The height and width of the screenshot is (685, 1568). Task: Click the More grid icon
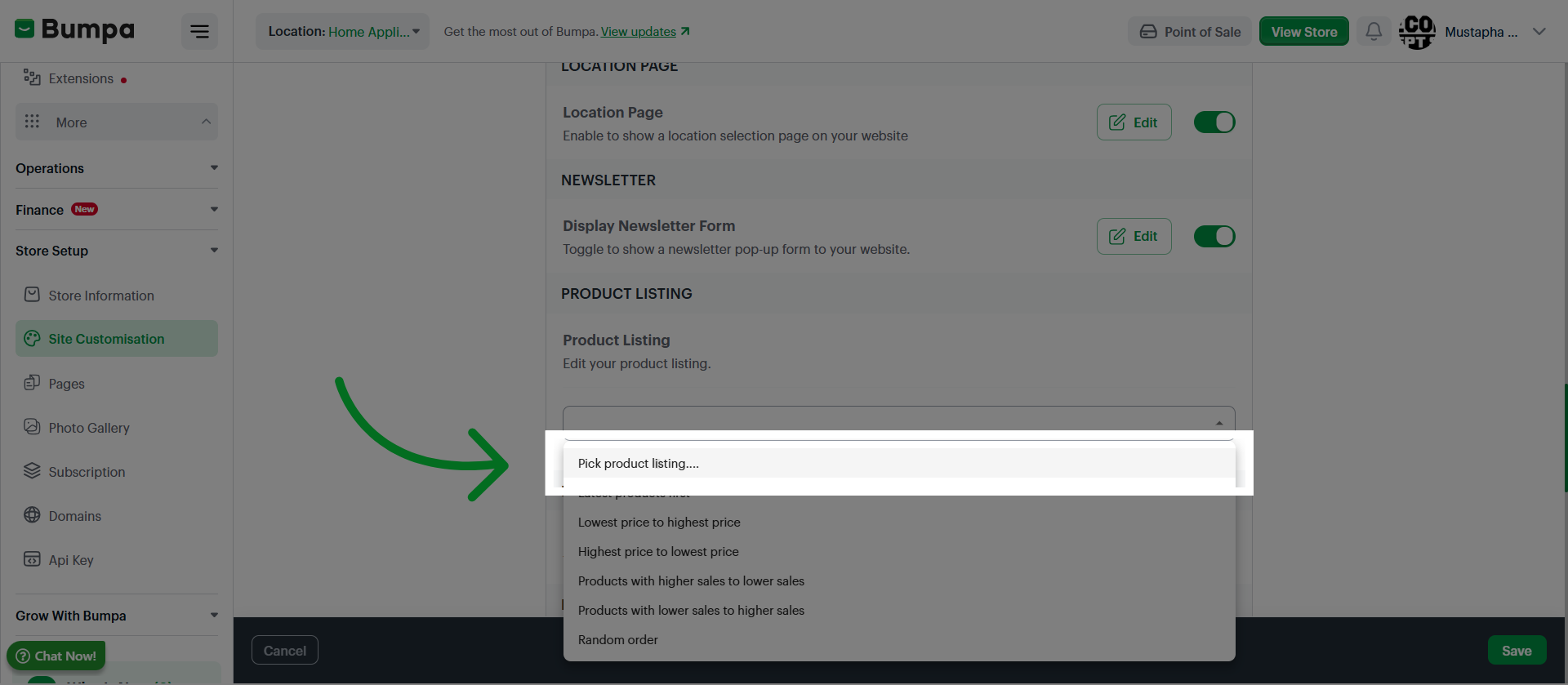(x=32, y=122)
